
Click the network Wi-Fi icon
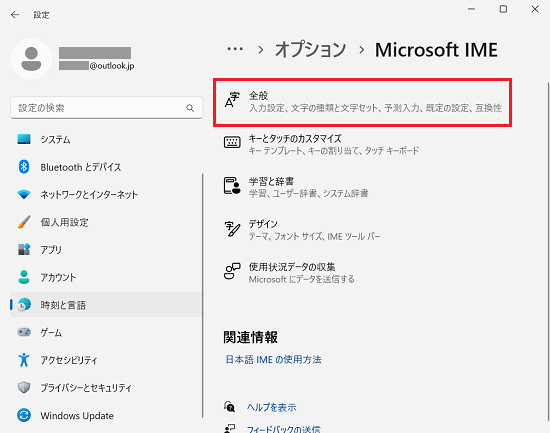pos(24,194)
